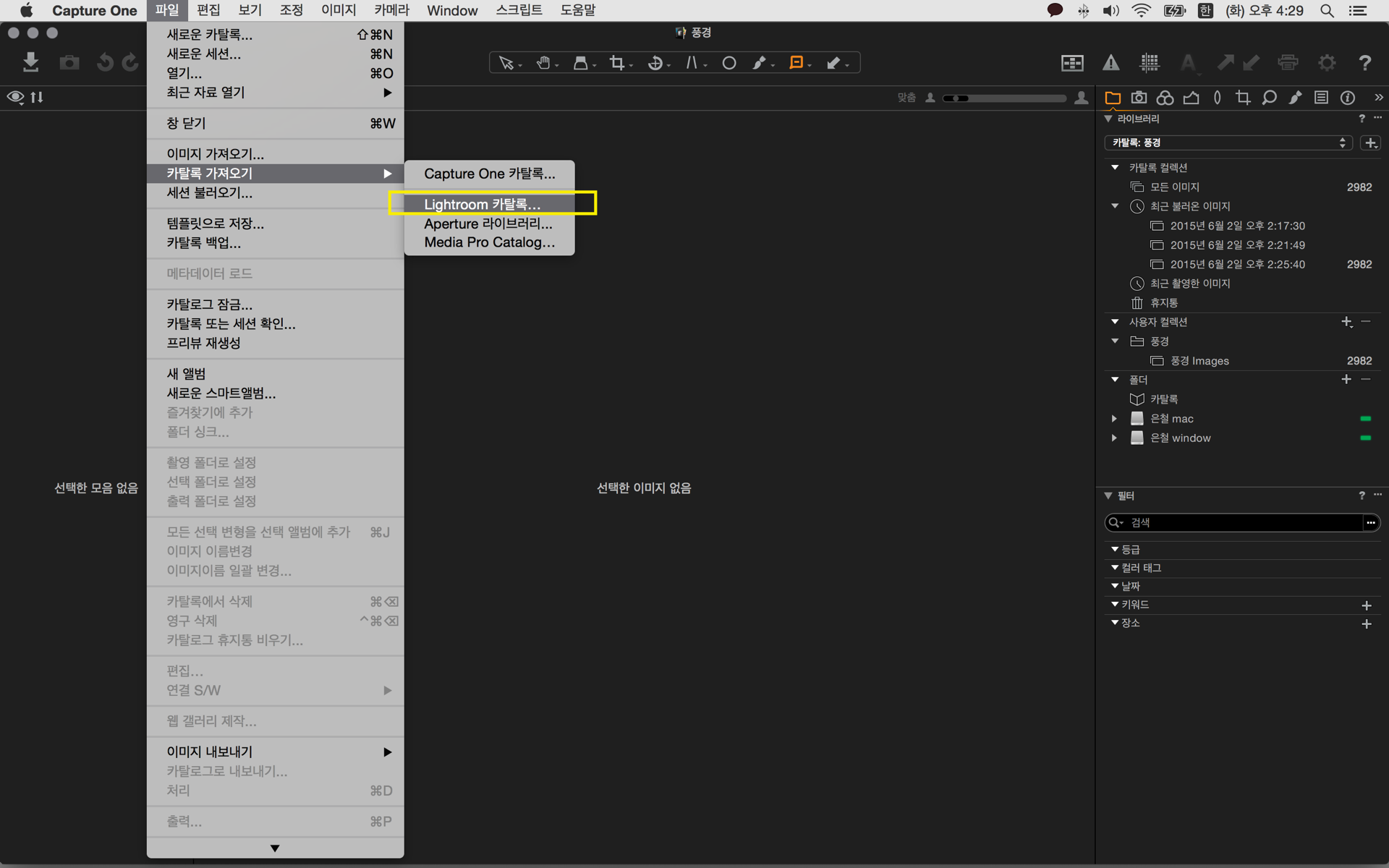Select the Crop tool in cursor toolbar

pyautogui.click(x=617, y=64)
